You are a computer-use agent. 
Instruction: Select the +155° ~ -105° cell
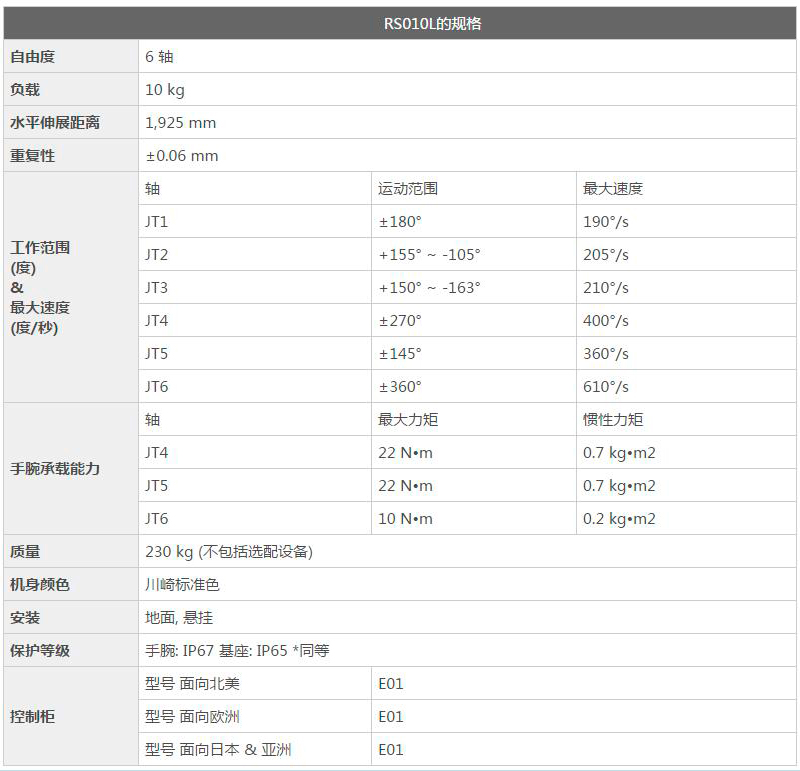429,254
